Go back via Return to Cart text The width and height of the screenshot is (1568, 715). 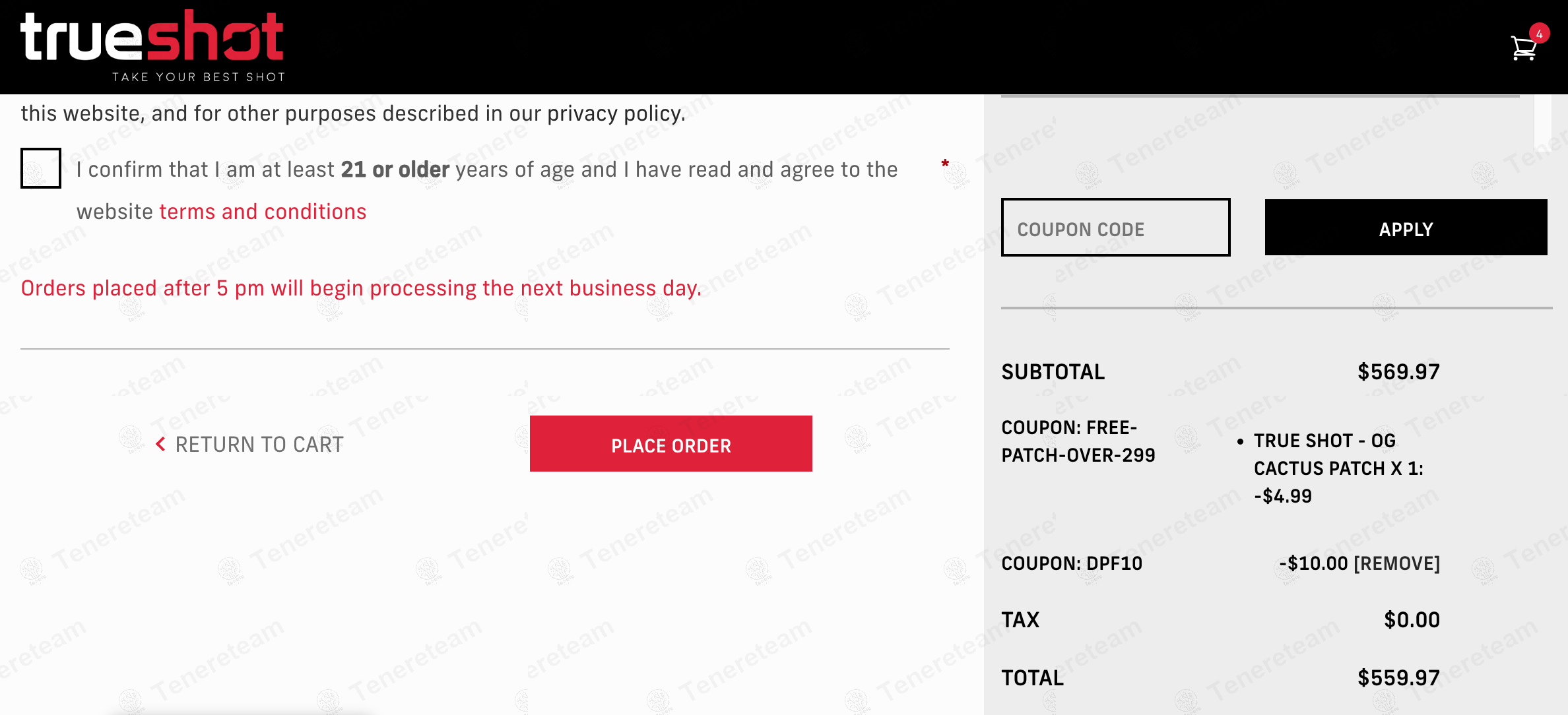click(259, 445)
